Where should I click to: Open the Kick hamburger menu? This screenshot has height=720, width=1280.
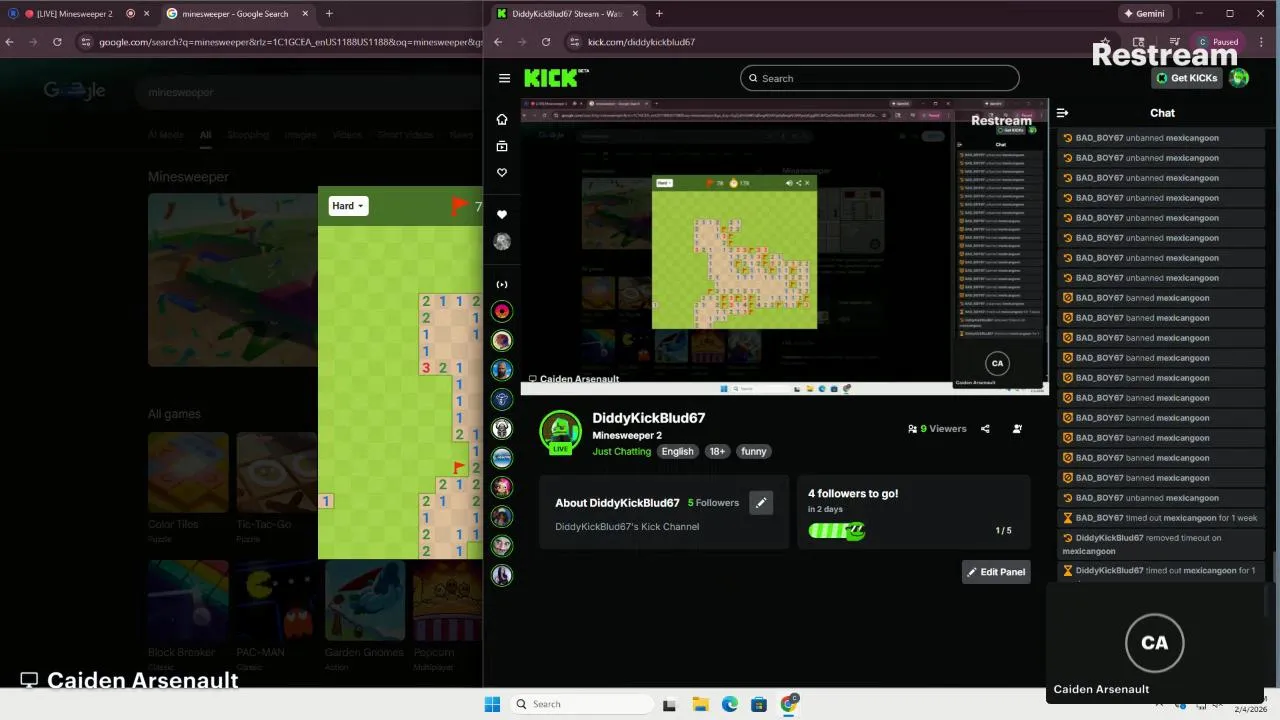point(504,78)
